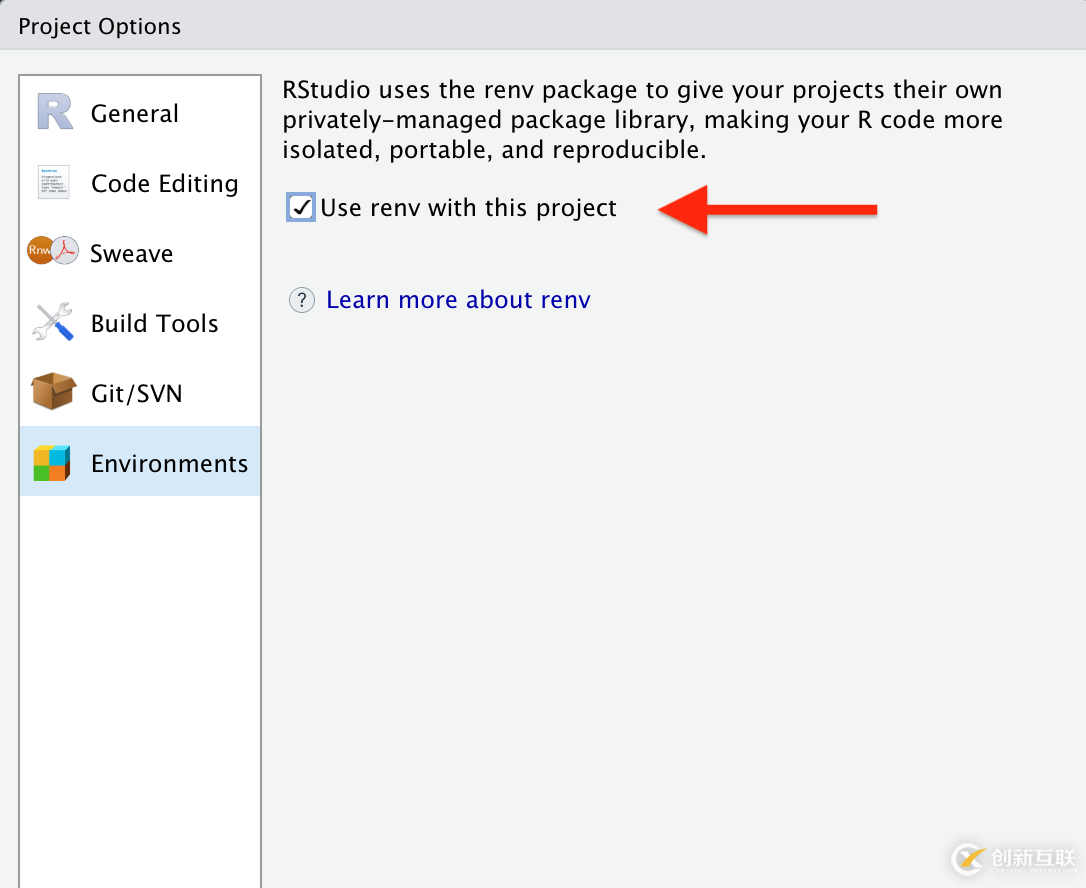The width and height of the screenshot is (1086, 888).
Task: Click the document icon beside Code Editing
Action: pos(54,183)
